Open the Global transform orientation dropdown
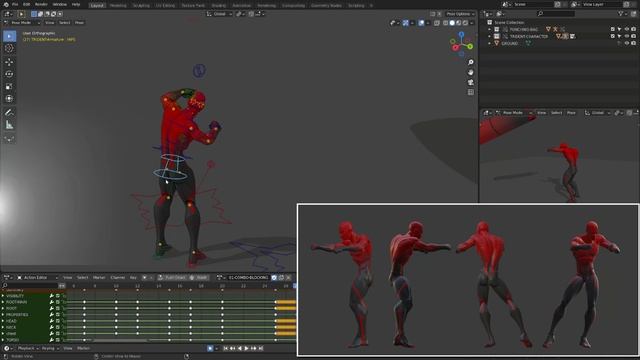 (219, 14)
